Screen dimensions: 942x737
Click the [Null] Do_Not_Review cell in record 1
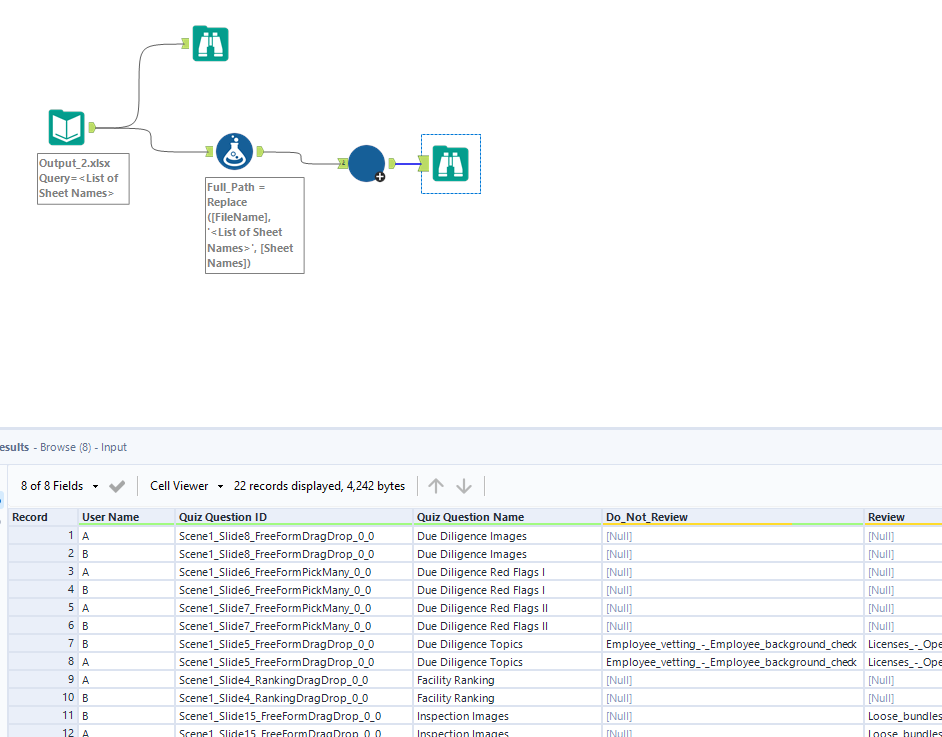[x=733, y=536]
